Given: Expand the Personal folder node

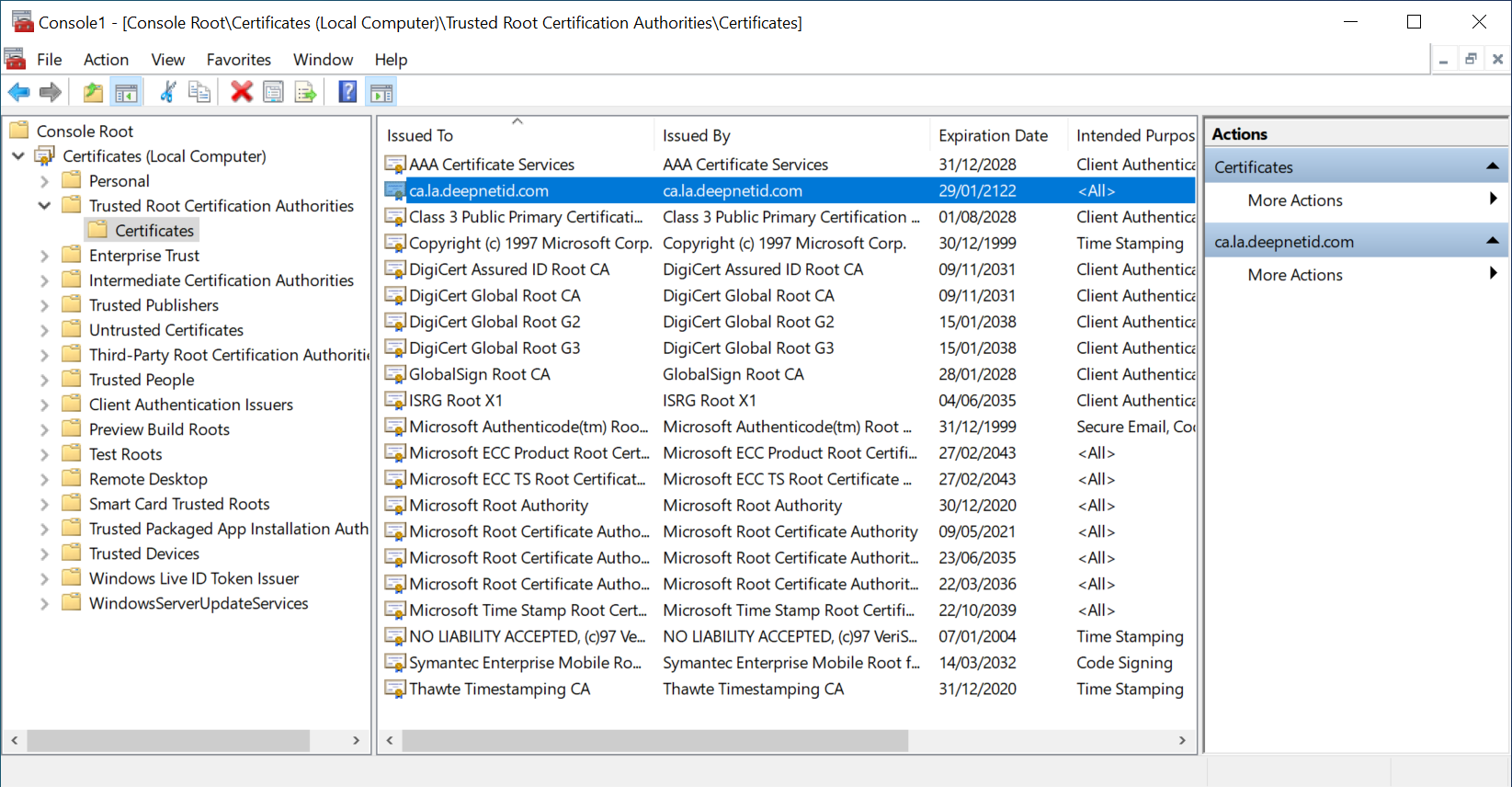Looking at the screenshot, I should tap(44, 181).
